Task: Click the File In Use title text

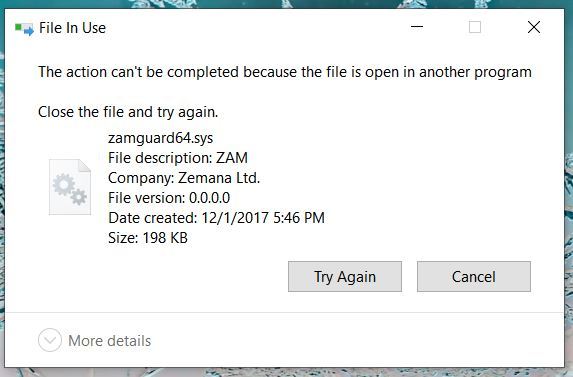Action: (x=72, y=28)
